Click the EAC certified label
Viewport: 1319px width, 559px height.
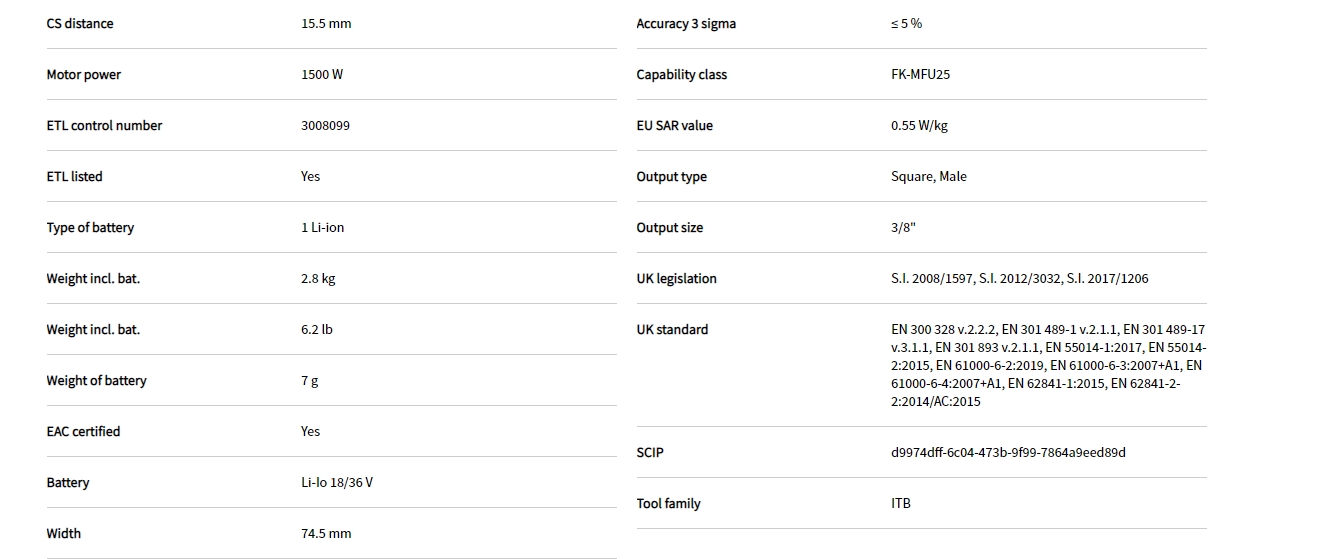tap(83, 432)
